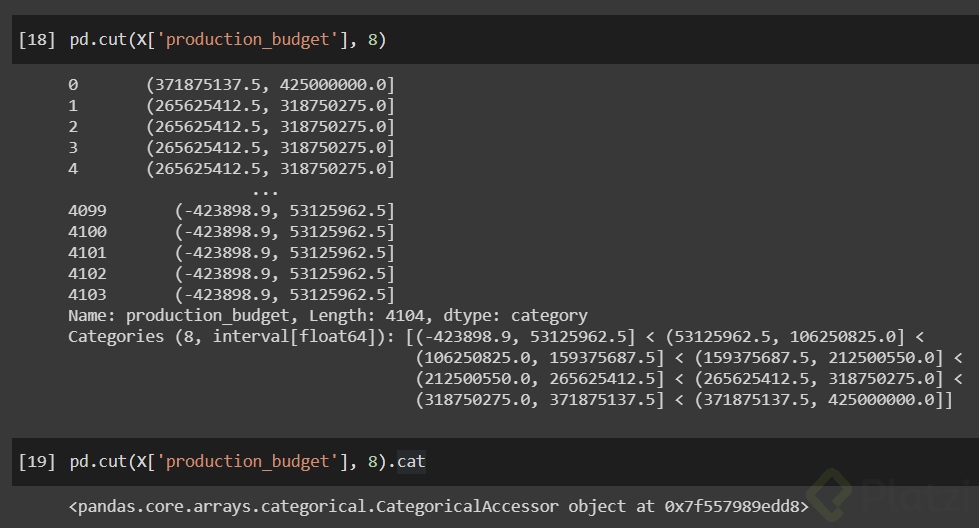Viewport: 979px width, 528px height.
Task: Click output row with index 2
Action: 231,127
